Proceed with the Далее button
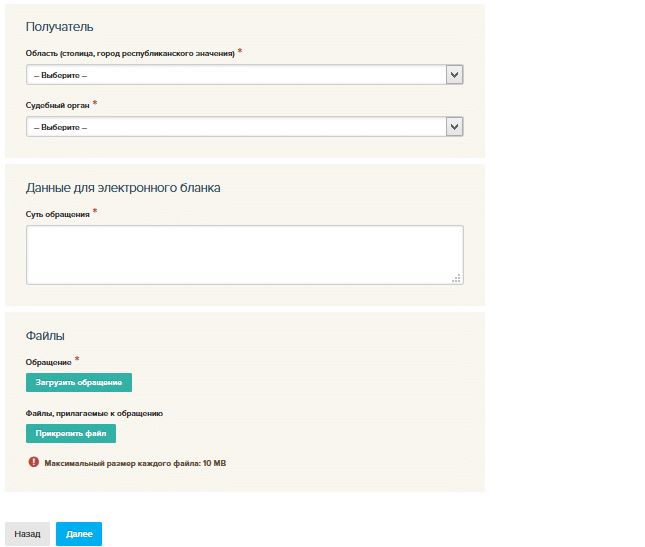 pos(79,534)
